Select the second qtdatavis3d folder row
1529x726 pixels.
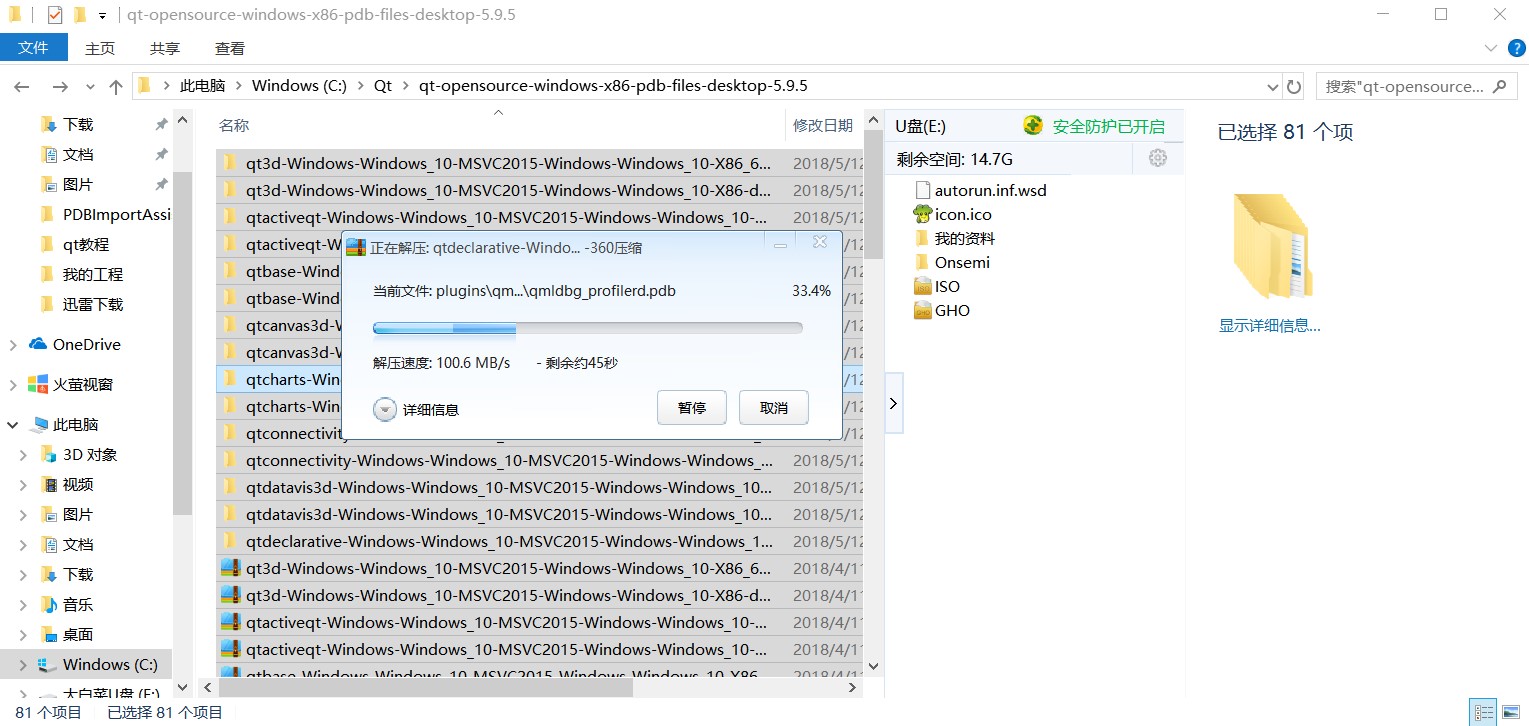pyautogui.click(x=539, y=514)
